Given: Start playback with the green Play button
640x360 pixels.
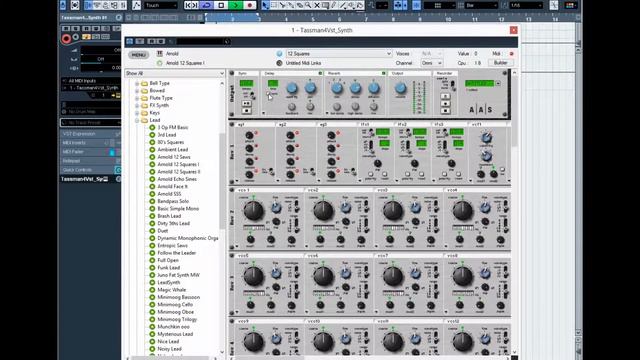Looking at the screenshot, I should click(235, 5).
